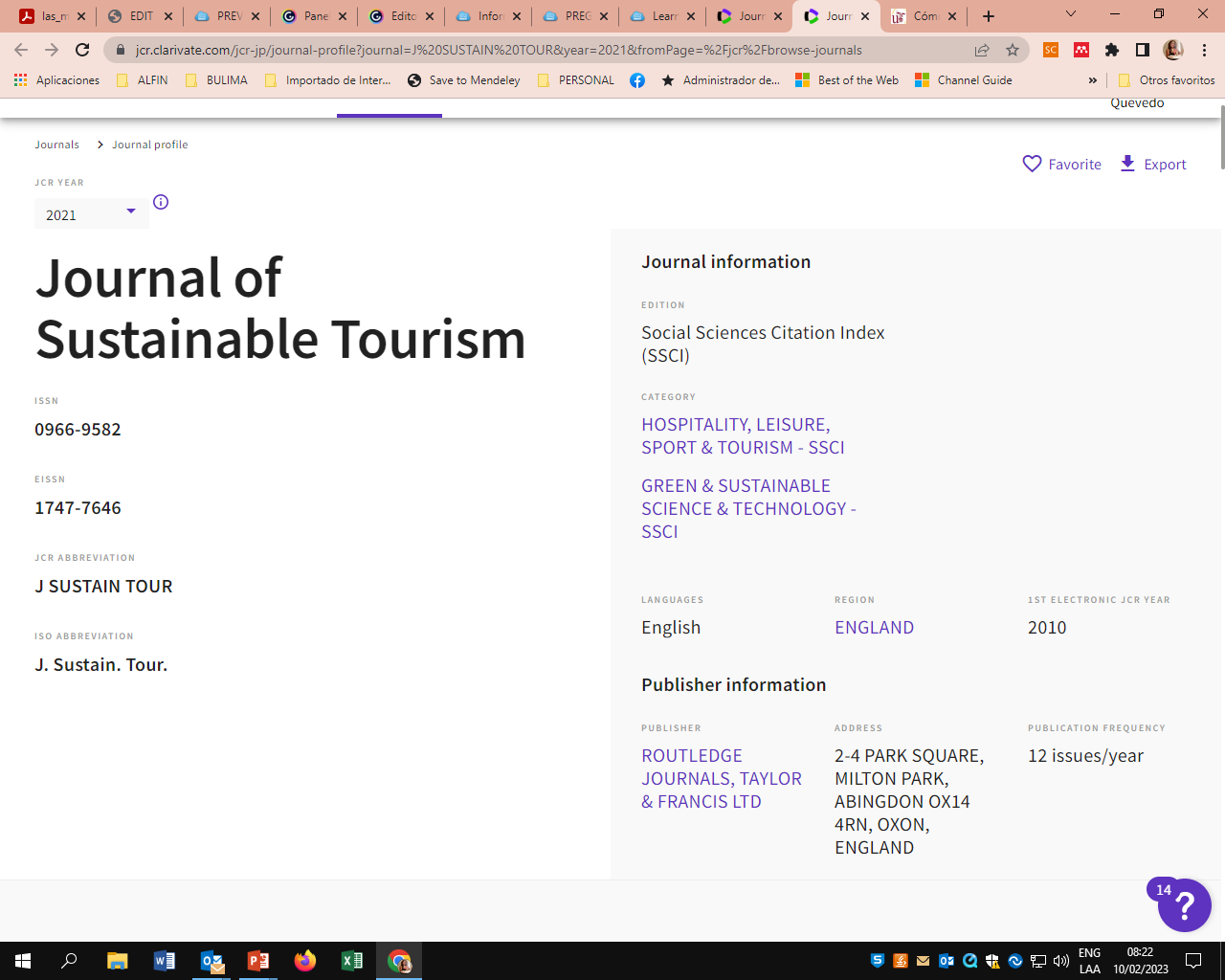Open the HOSPITALITY, LEISURE, SPORT & TOURISM category
The width and height of the screenshot is (1225, 980).
(x=743, y=435)
